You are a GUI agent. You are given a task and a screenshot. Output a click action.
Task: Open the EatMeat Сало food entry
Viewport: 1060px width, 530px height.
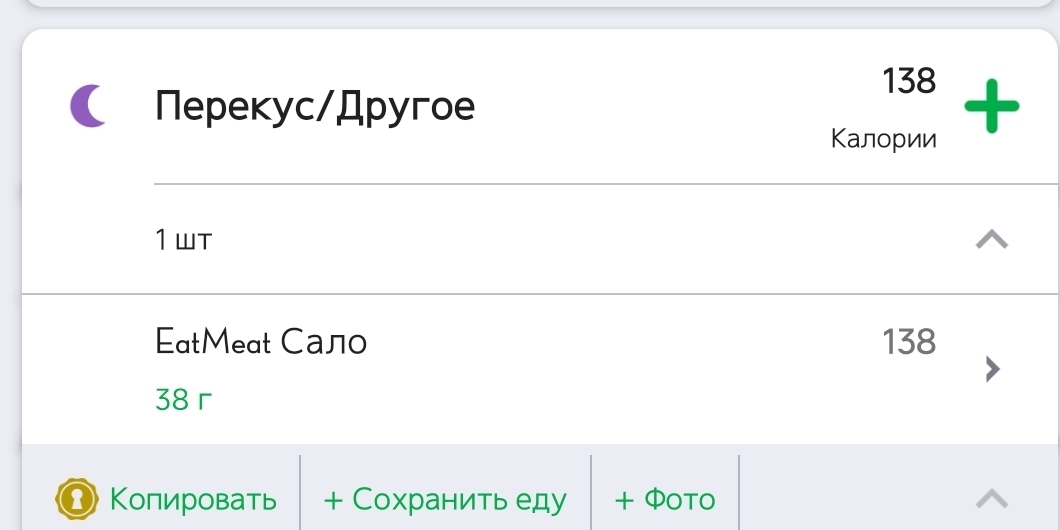click(x=261, y=341)
